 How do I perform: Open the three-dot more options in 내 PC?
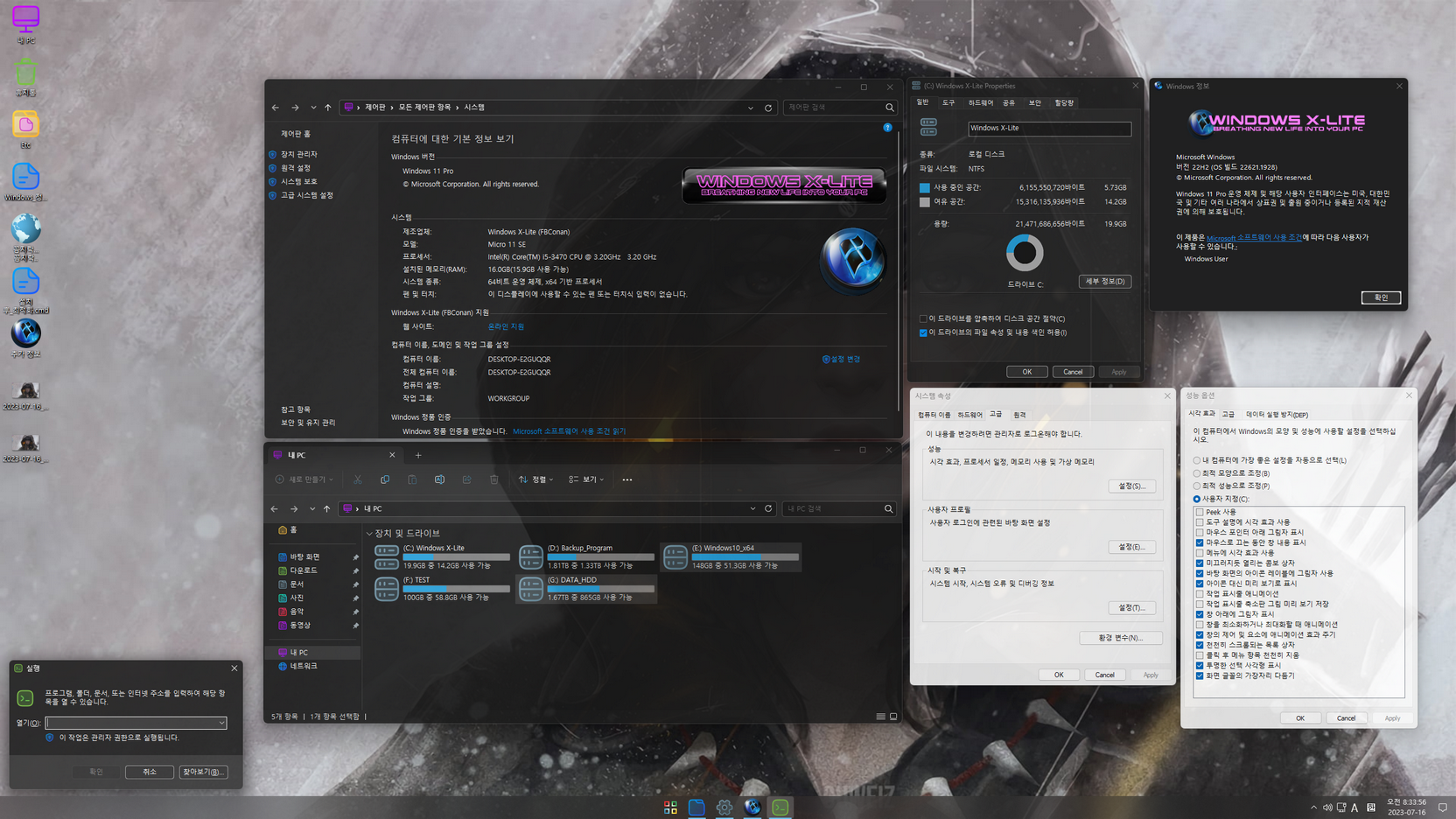point(626,479)
